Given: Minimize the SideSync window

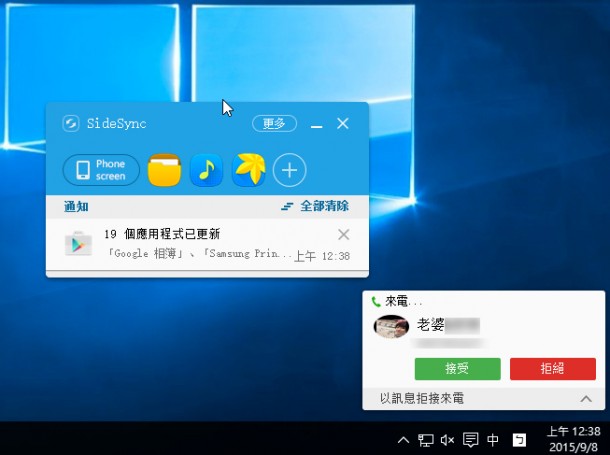Looking at the screenshot, I should 317,125.
